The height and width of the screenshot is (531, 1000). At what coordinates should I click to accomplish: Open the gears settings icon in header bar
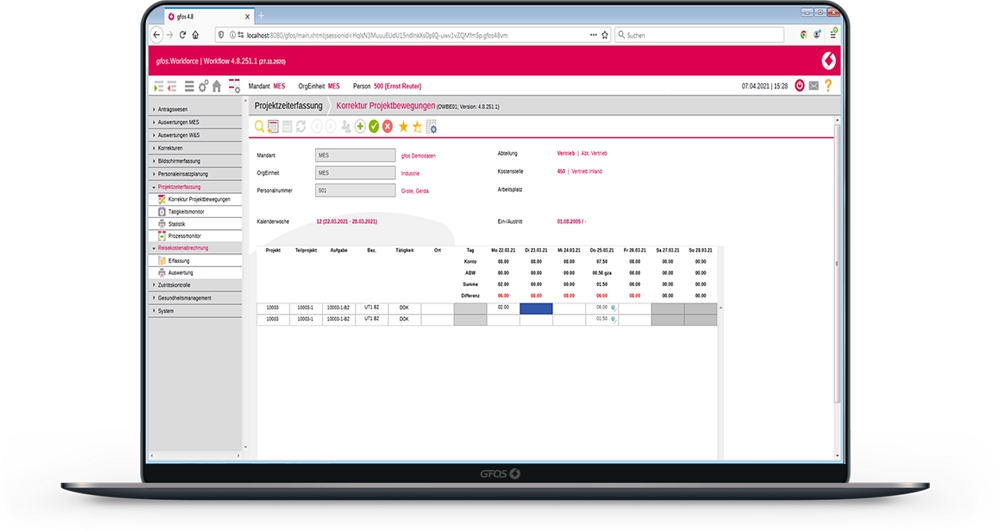point(203,86)
